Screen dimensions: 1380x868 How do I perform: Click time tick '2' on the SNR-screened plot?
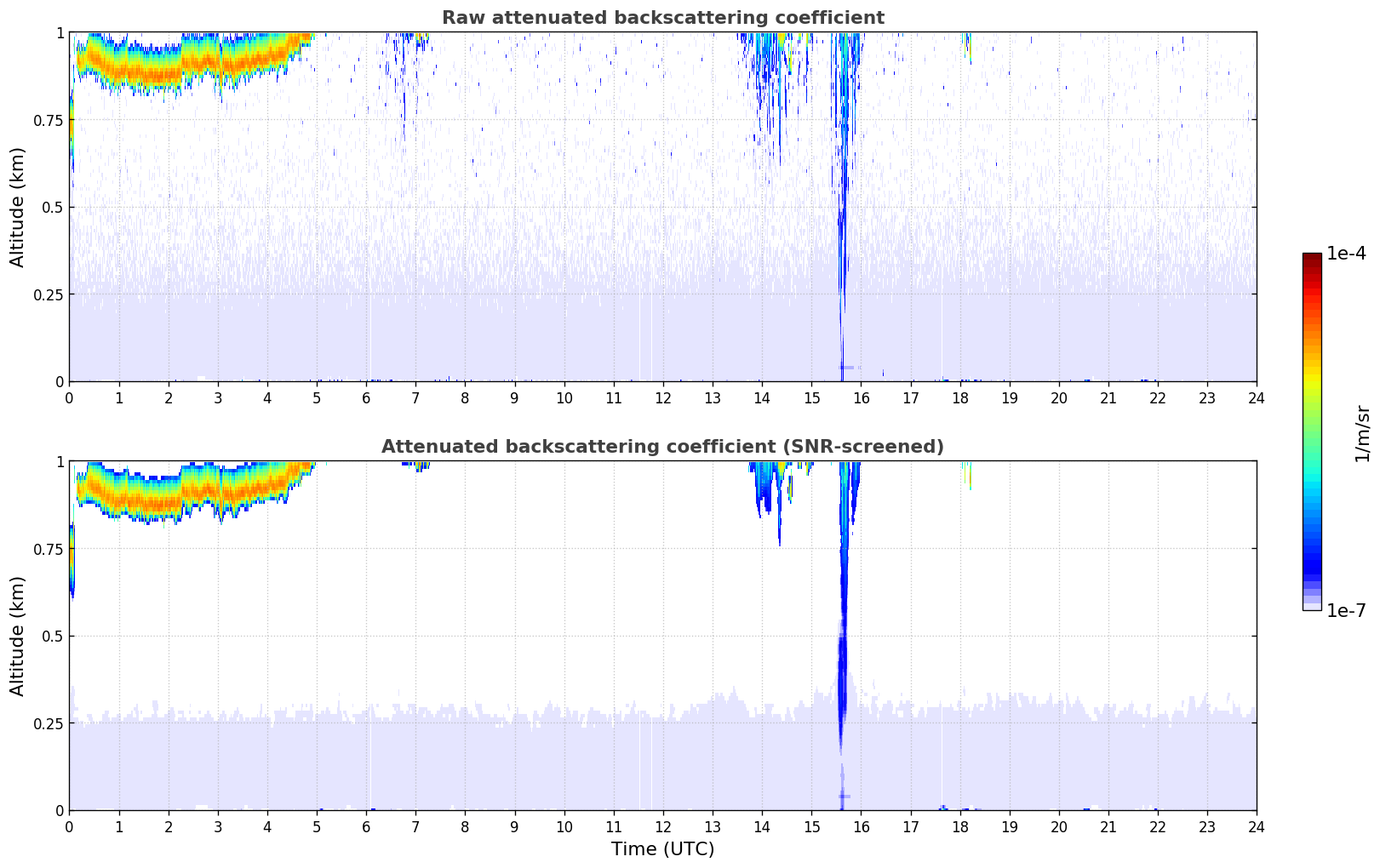point(168,826)
